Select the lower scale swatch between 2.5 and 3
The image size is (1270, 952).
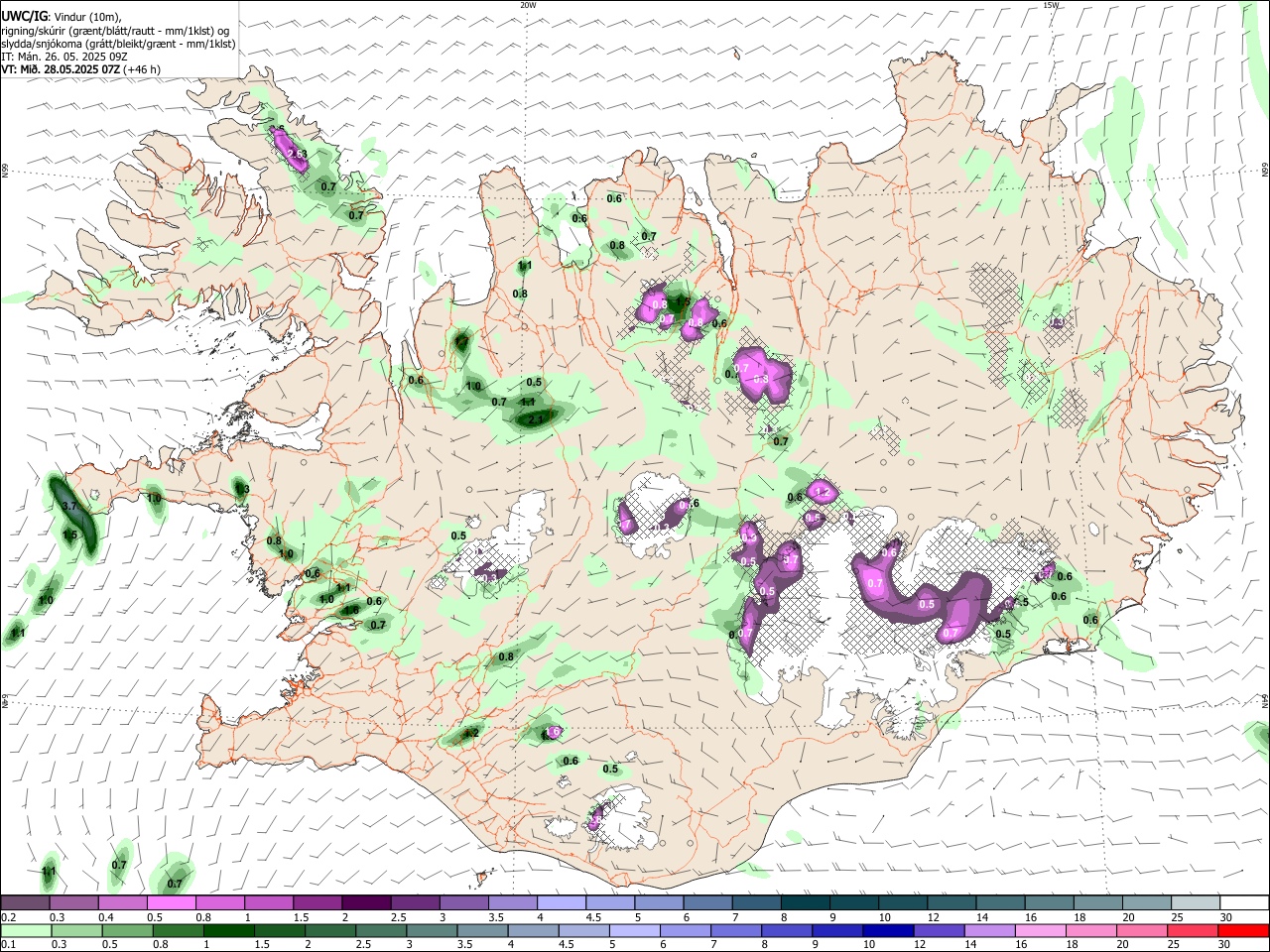(381, 930)
